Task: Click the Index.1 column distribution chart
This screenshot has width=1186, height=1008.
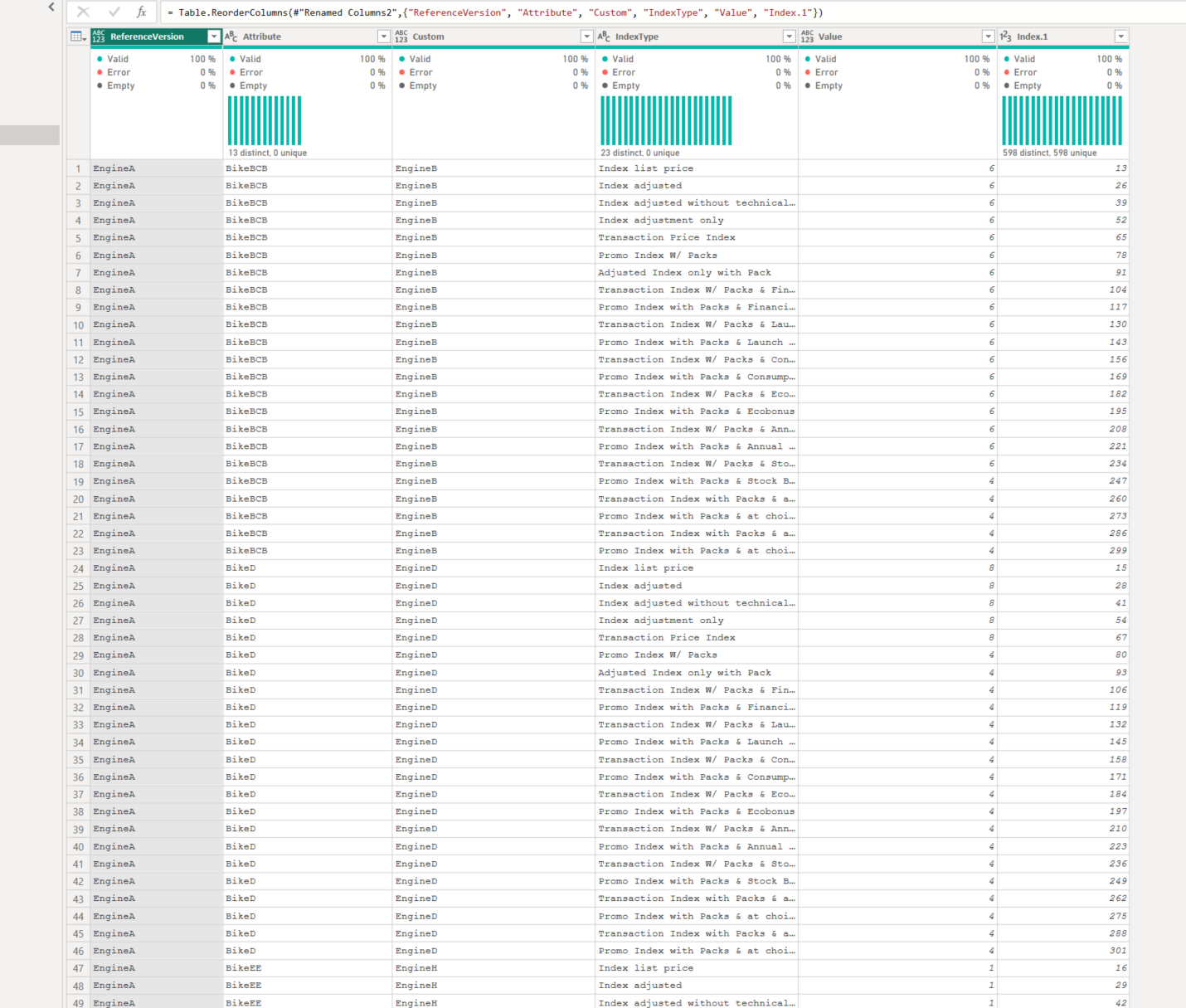Action: coord(1062,120)
